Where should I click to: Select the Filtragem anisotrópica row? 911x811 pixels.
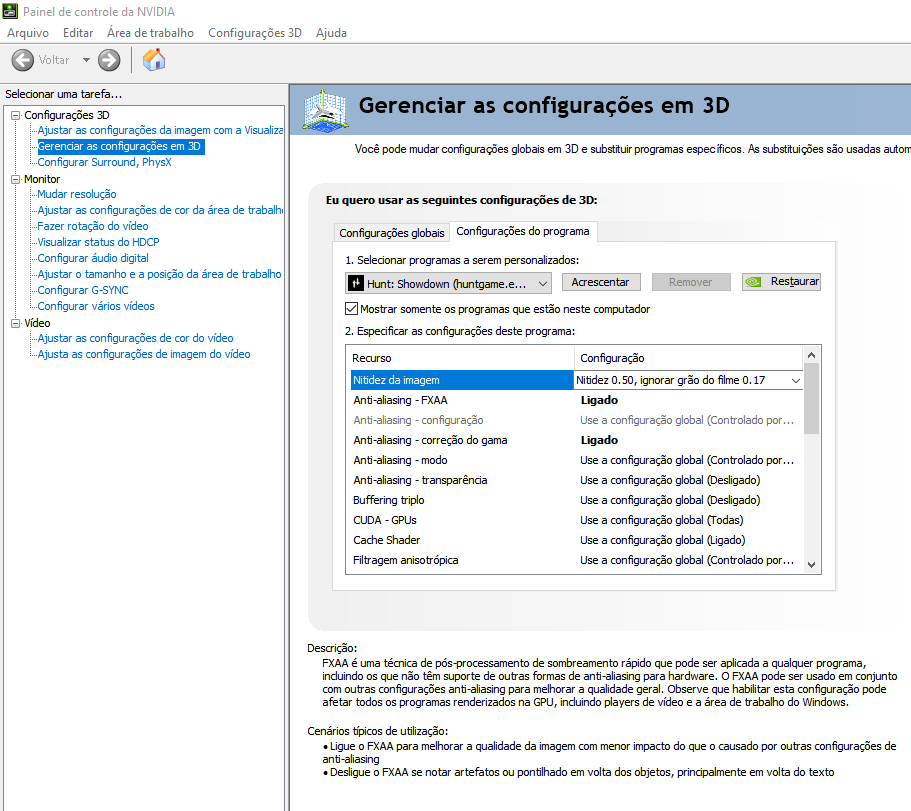point(577,560)
